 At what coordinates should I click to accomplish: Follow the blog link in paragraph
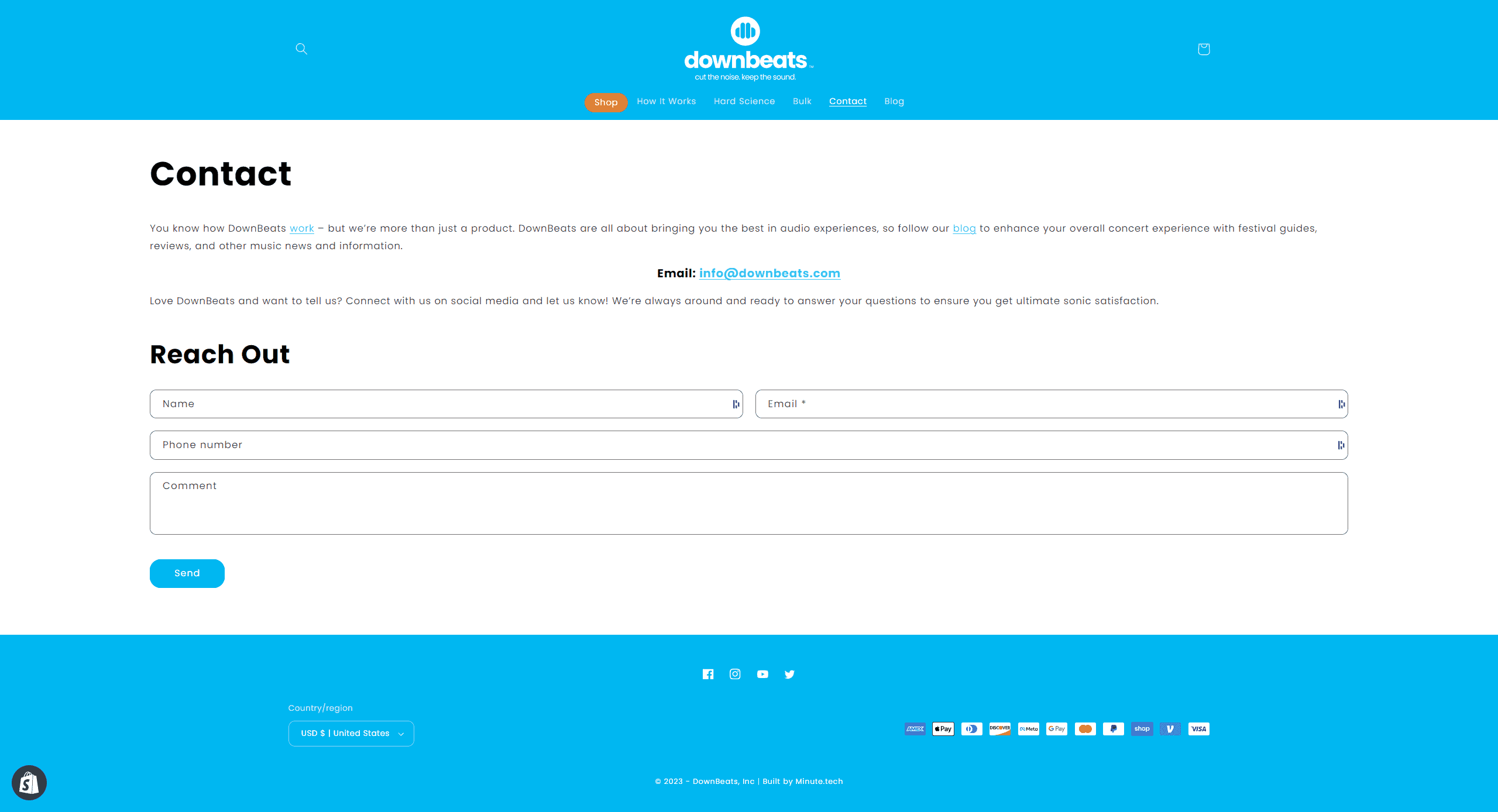pos(964,228)
